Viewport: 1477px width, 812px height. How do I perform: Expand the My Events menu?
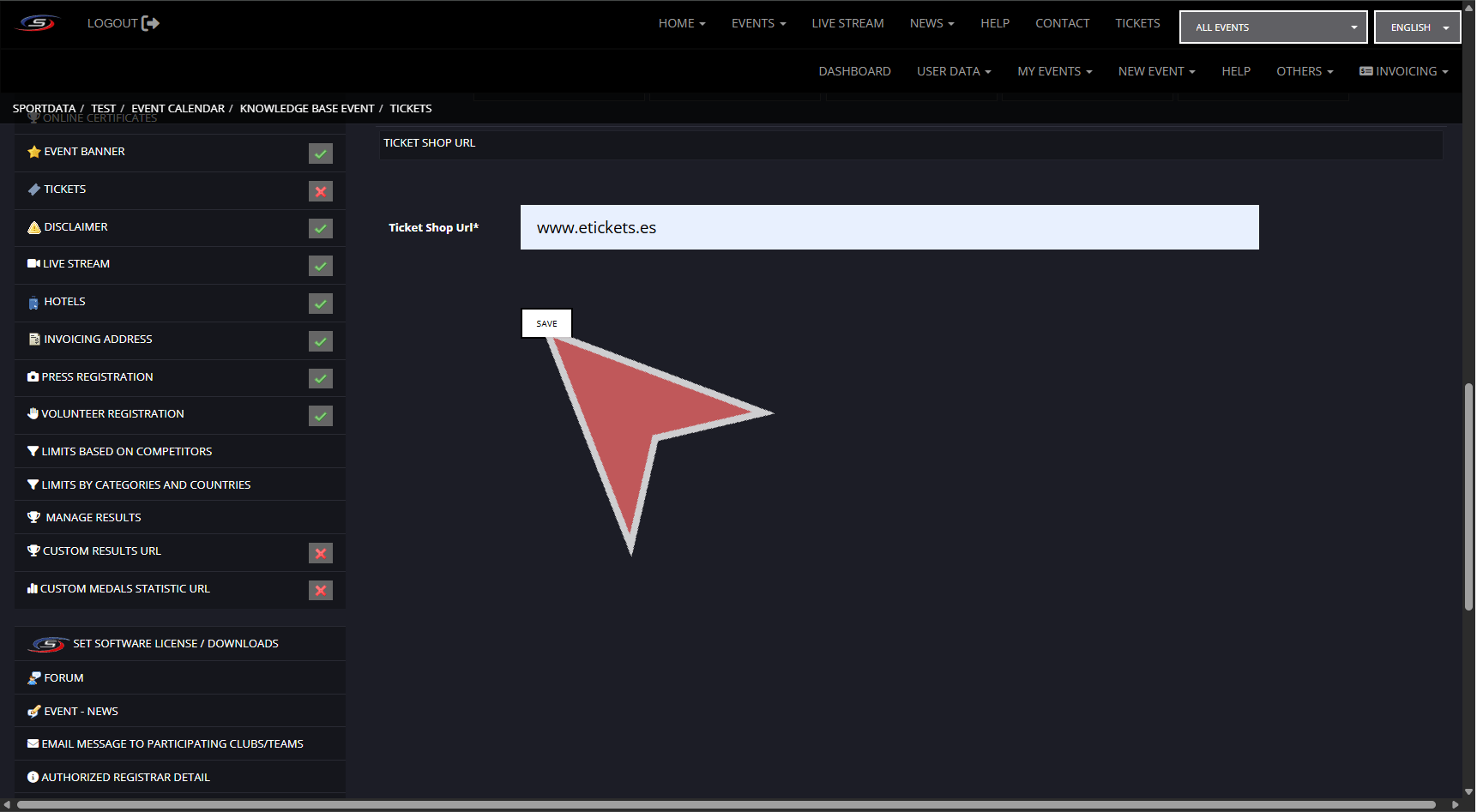1054,71
